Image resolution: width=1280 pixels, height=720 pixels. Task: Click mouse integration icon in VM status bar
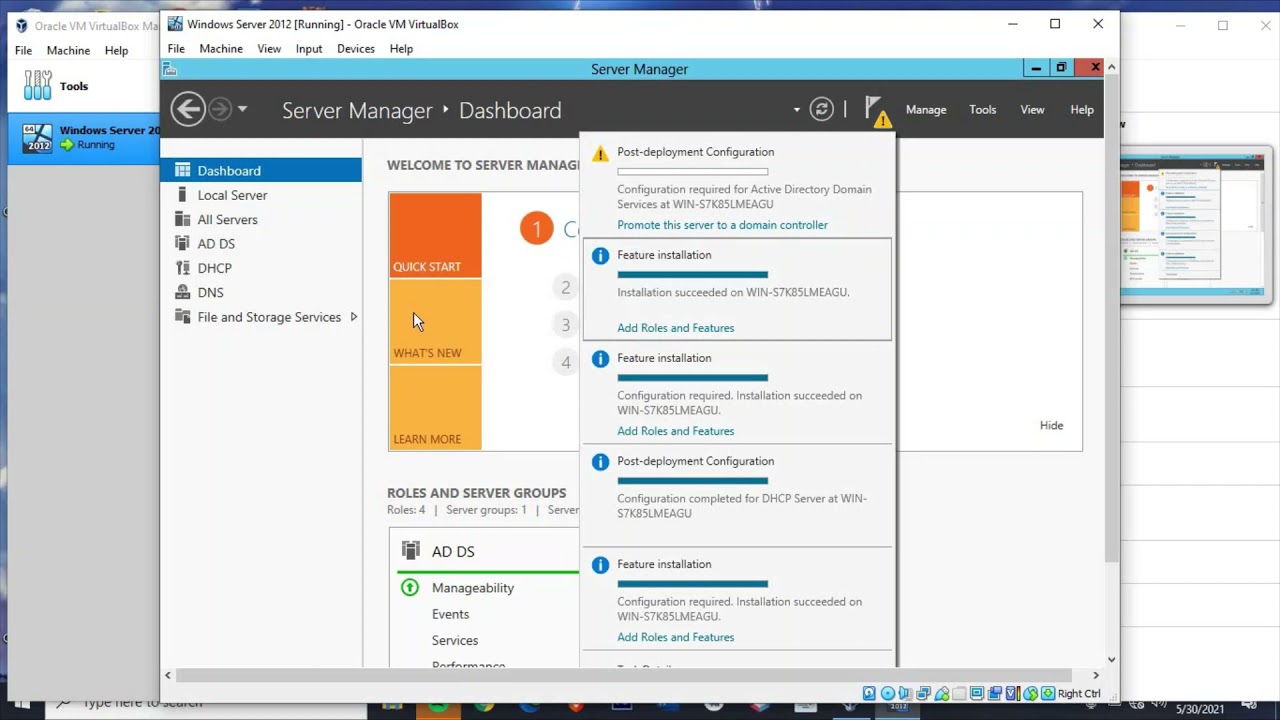click(1030, 694)
